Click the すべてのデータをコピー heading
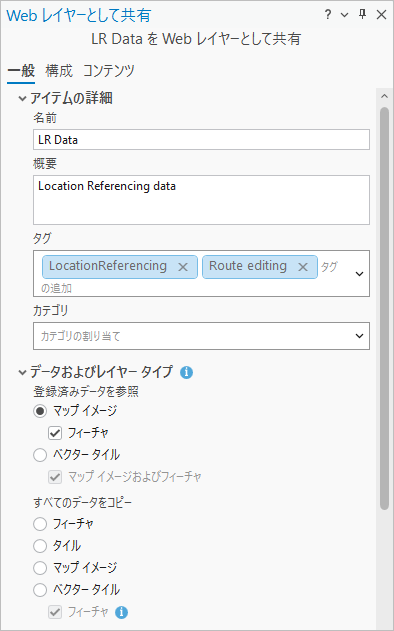Screen dimensions: 394x631 click(83, 502)
